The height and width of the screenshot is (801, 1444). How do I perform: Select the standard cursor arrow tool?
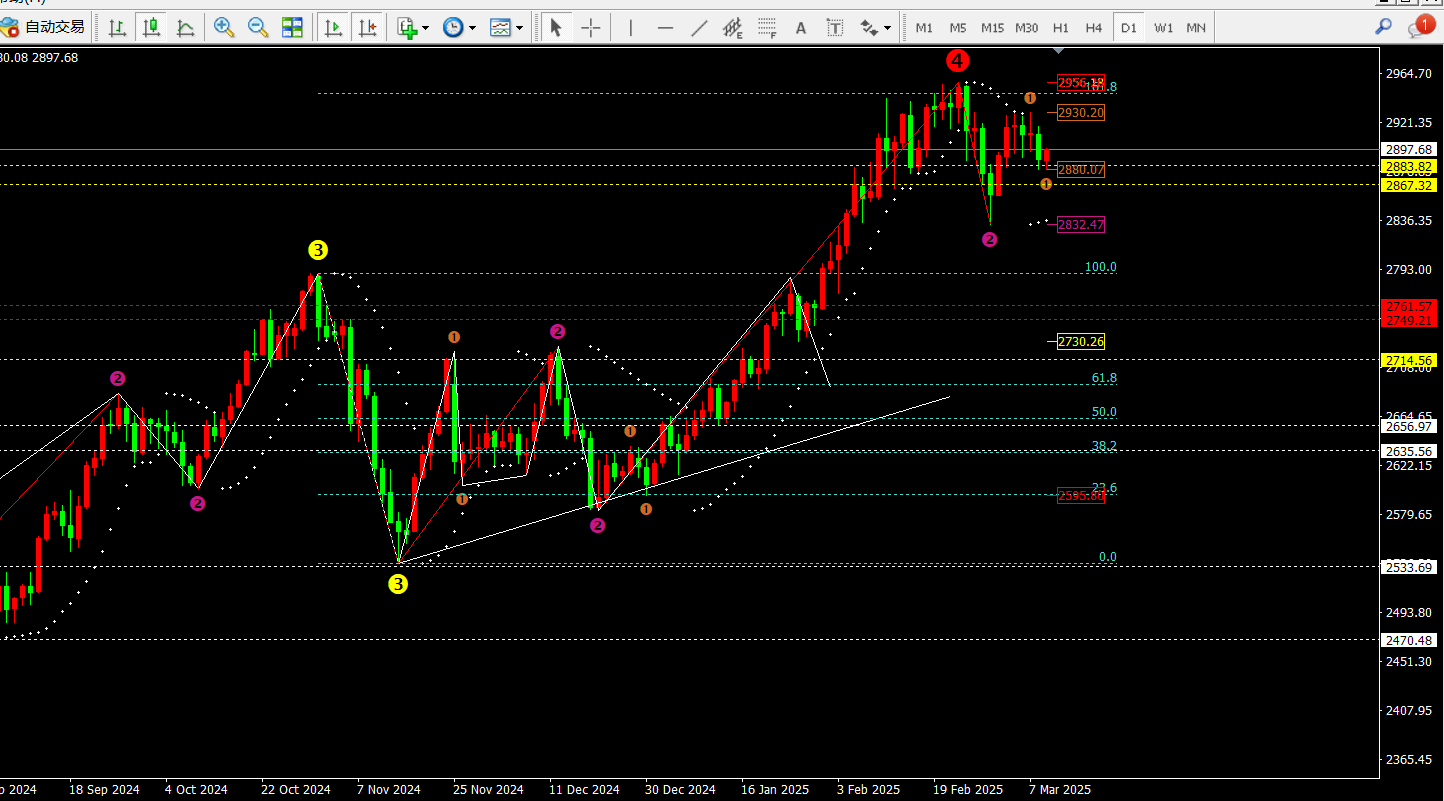(x=556, y=27)
